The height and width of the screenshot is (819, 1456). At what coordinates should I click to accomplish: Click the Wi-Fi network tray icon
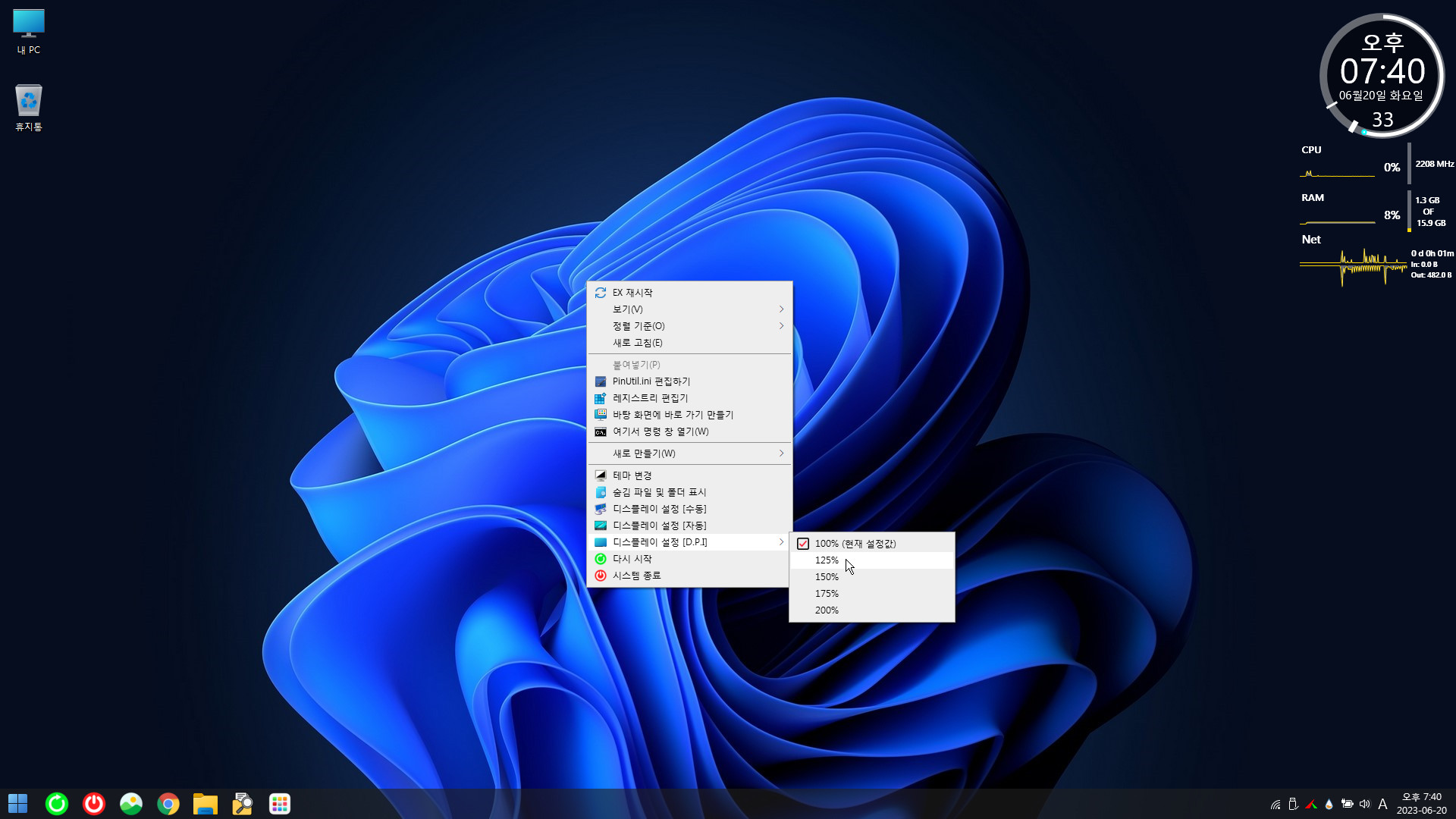click(1276, 805)
